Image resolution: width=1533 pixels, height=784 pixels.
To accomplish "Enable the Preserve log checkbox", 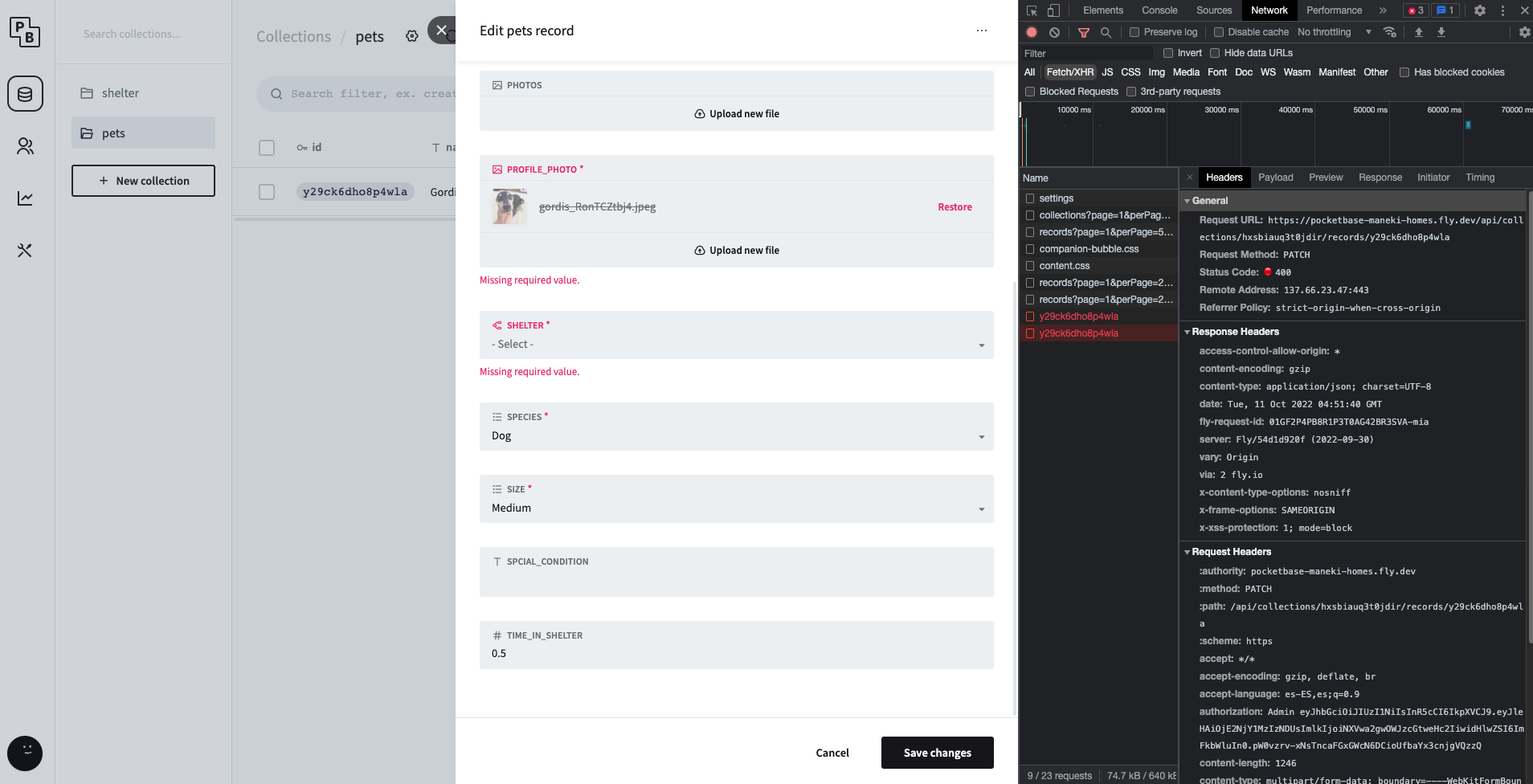I will (1134, 32).
